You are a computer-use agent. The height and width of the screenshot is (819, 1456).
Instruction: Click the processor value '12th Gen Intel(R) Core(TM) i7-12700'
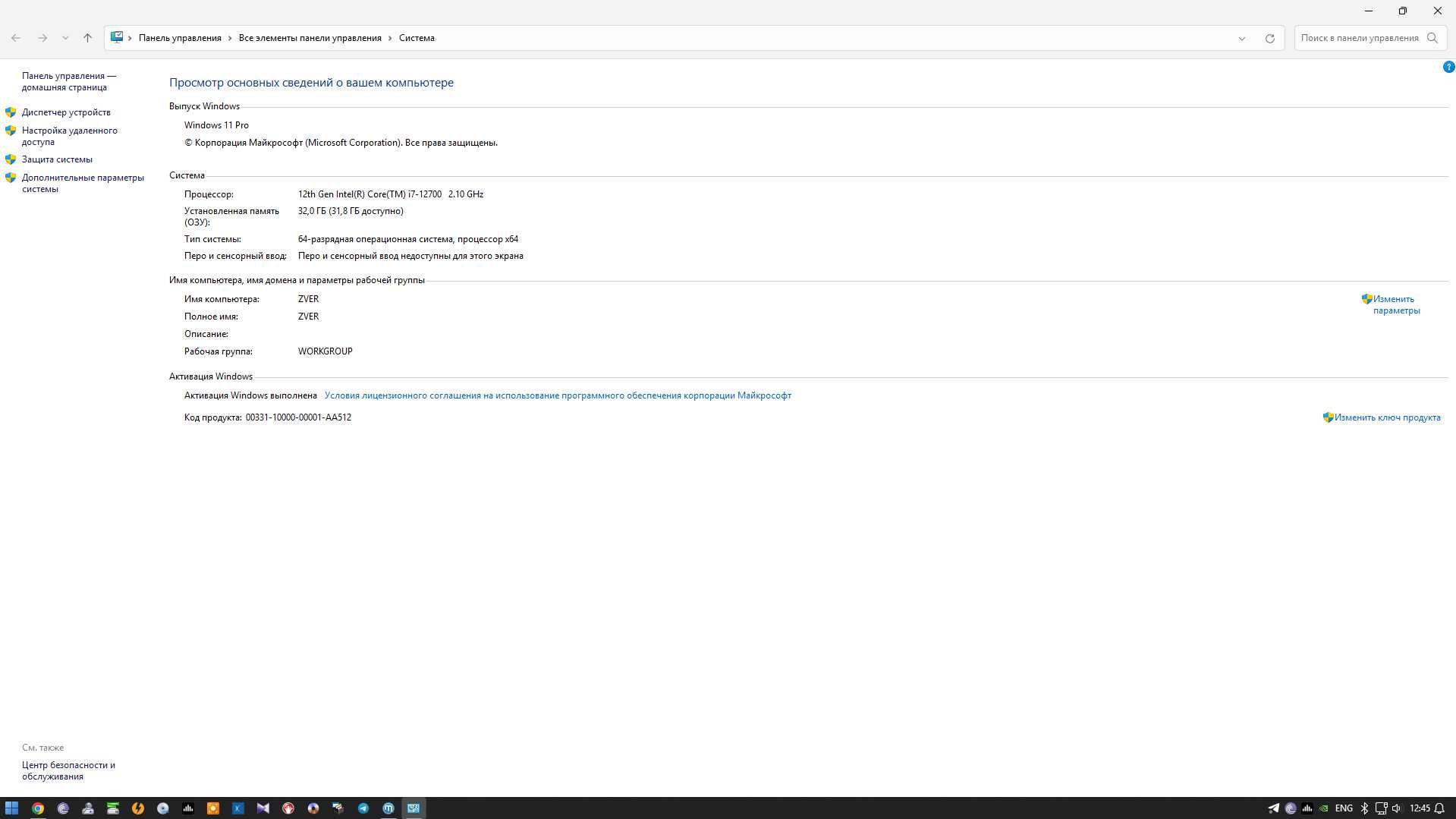[370, 194]
